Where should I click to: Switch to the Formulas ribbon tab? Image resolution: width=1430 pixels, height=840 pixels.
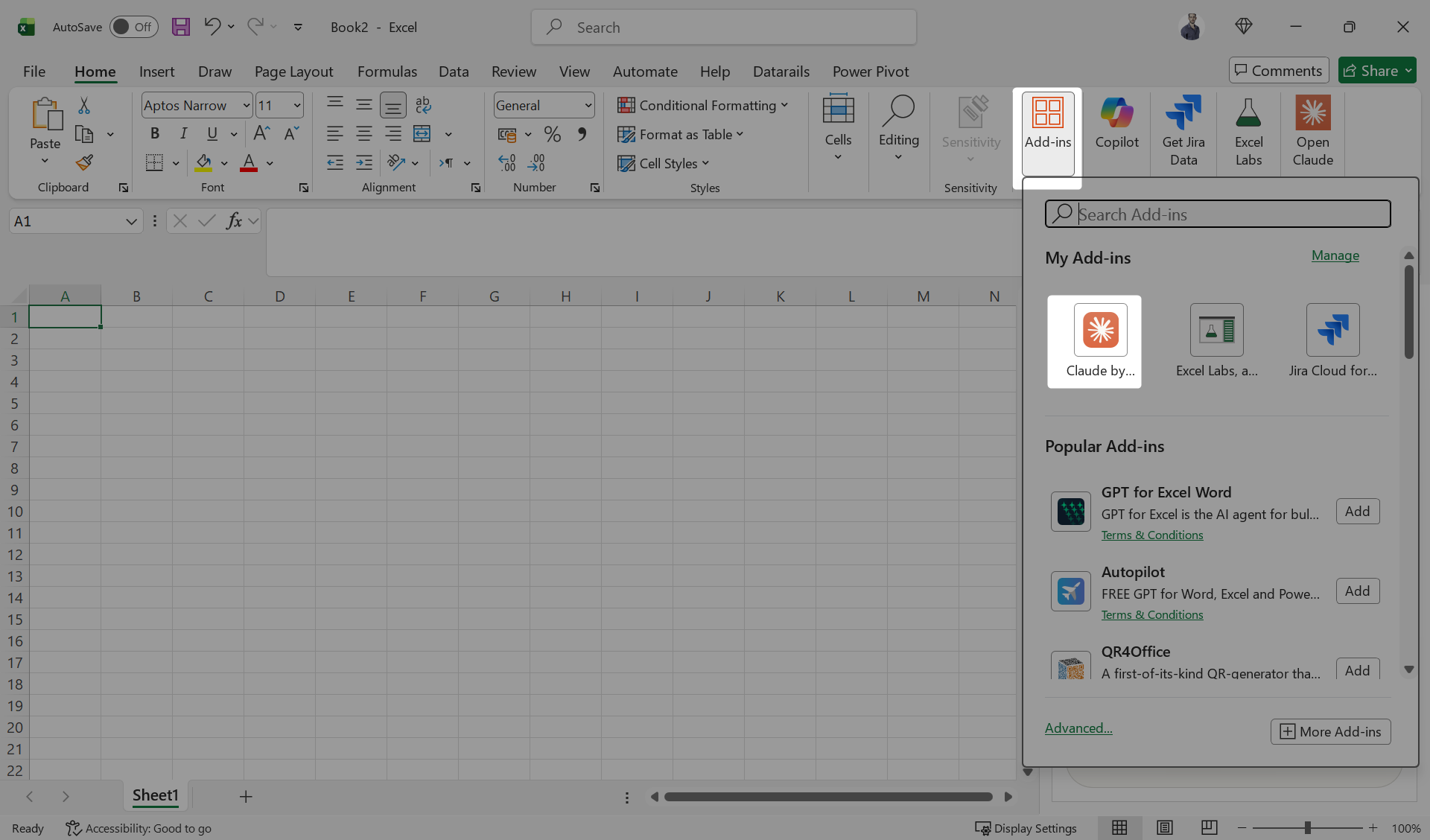click(x=387, y=71)
